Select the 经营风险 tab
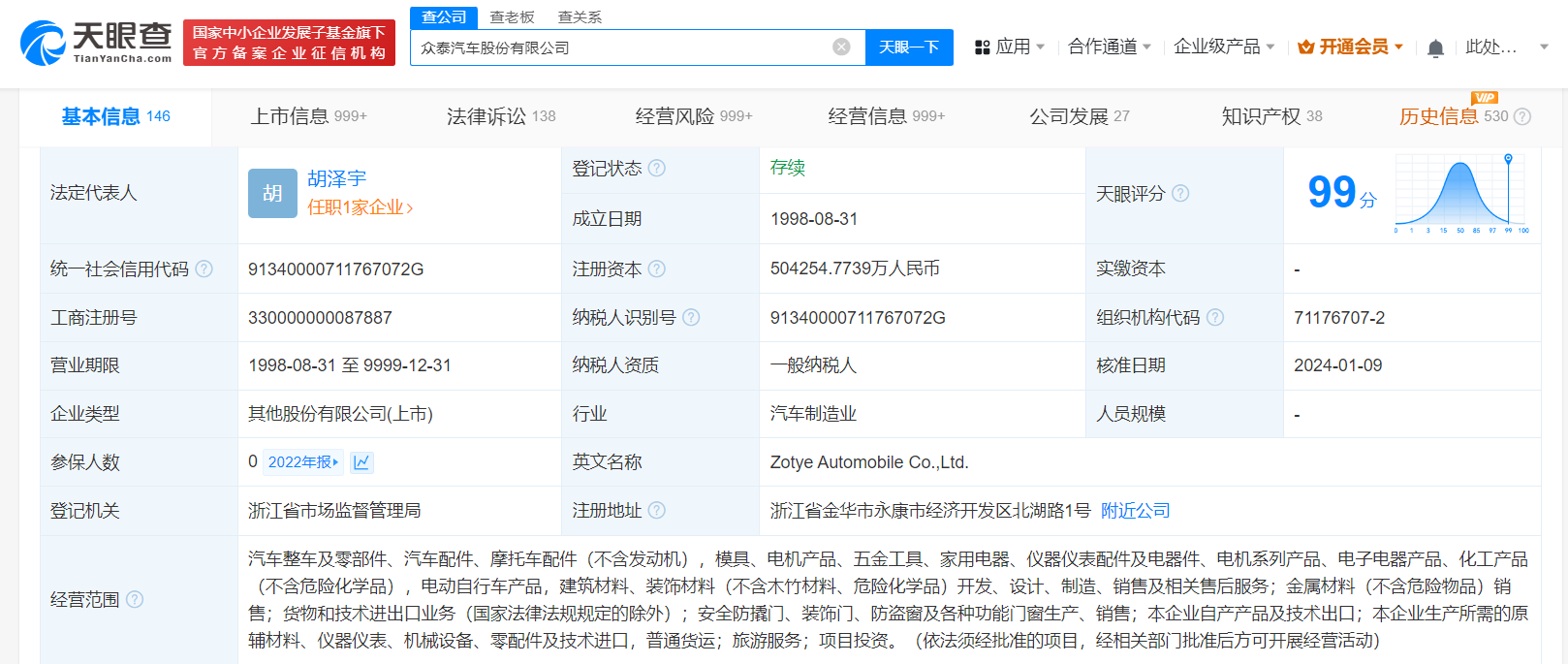 (694, 116)
